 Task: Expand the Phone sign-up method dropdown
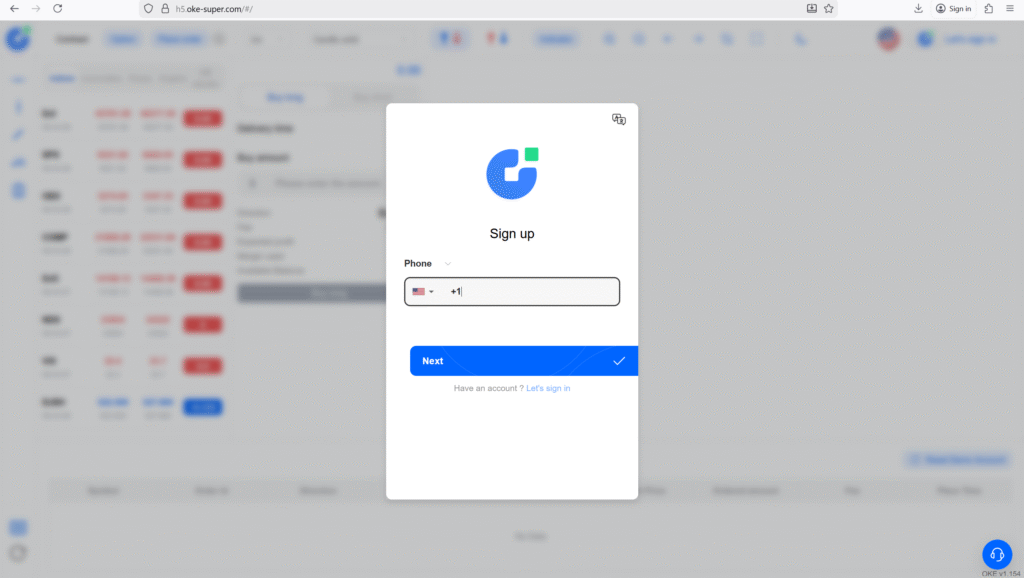pos(447,264)
